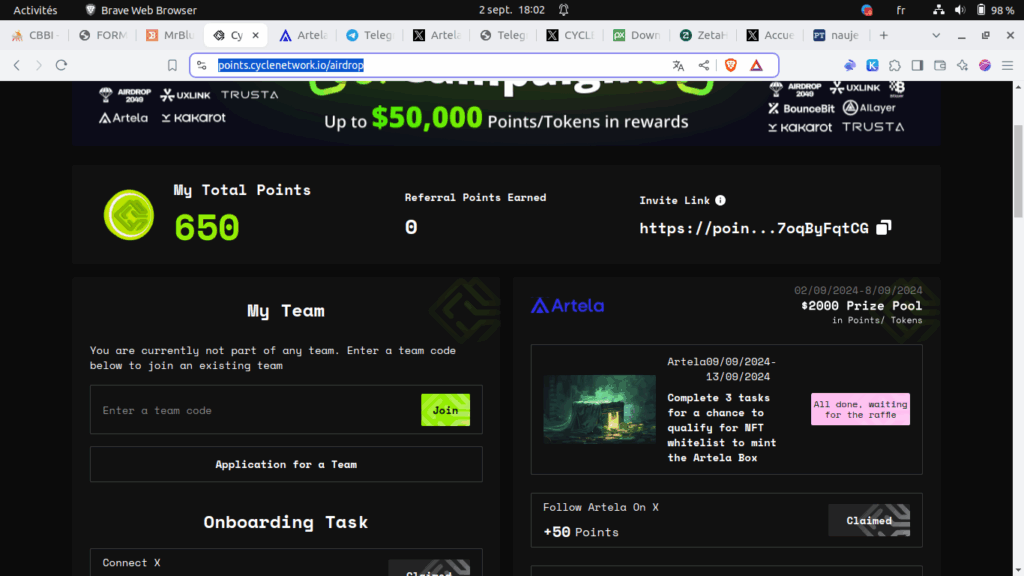Switch to the MrBlu tab
Image resolution: width=1024 pixels, height=576 pixels.
tap(170, 35)
